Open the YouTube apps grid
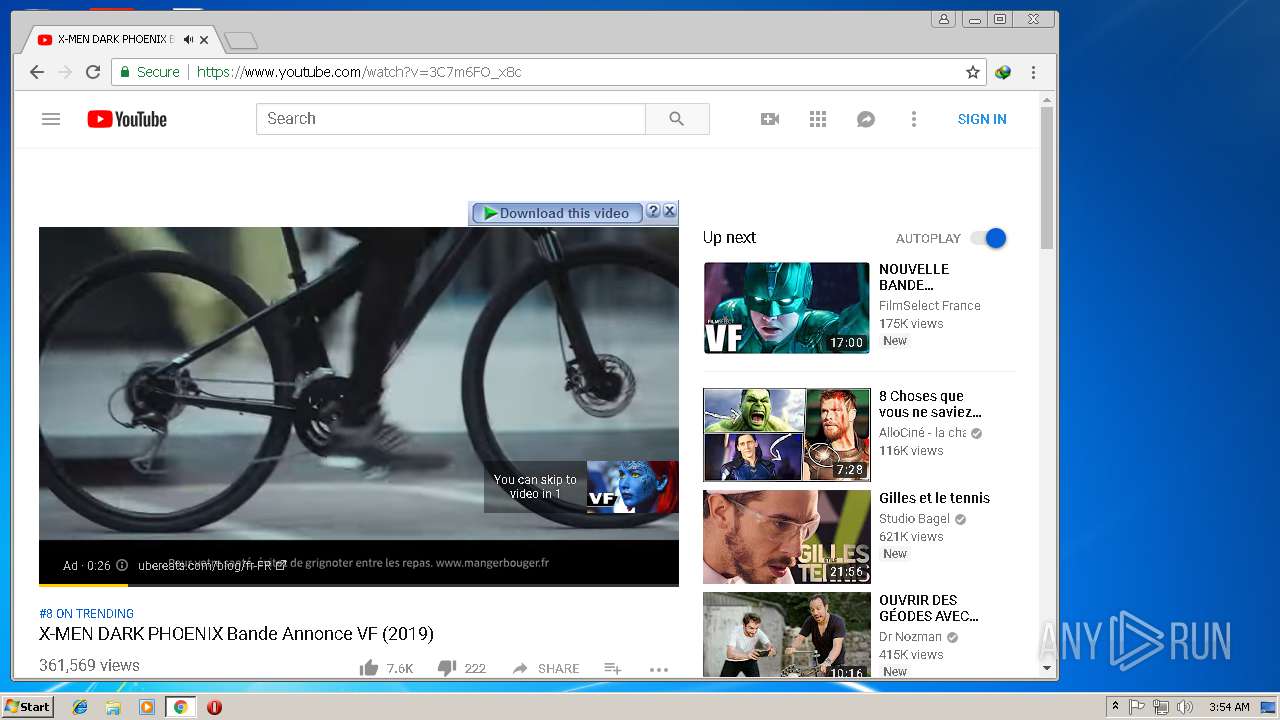This screenshot has height=720, width=1280. (818, 119)
